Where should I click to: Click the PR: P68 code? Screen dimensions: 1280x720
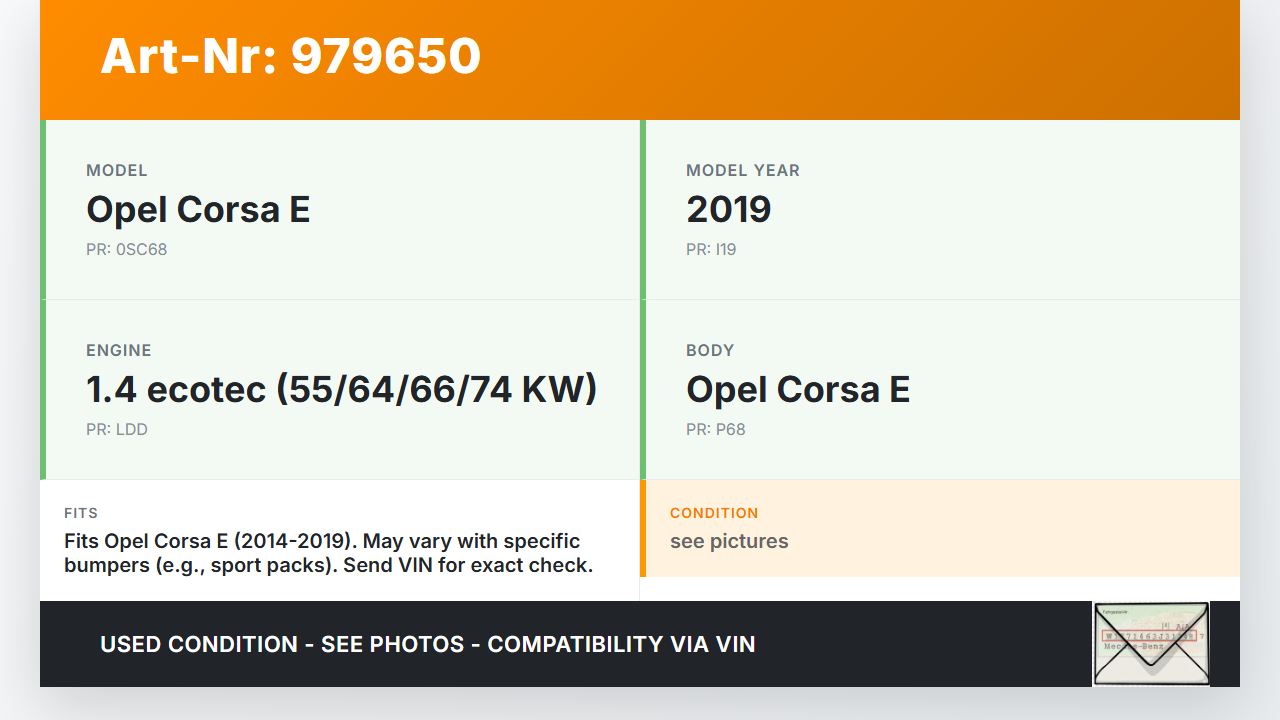click(715, 429)
